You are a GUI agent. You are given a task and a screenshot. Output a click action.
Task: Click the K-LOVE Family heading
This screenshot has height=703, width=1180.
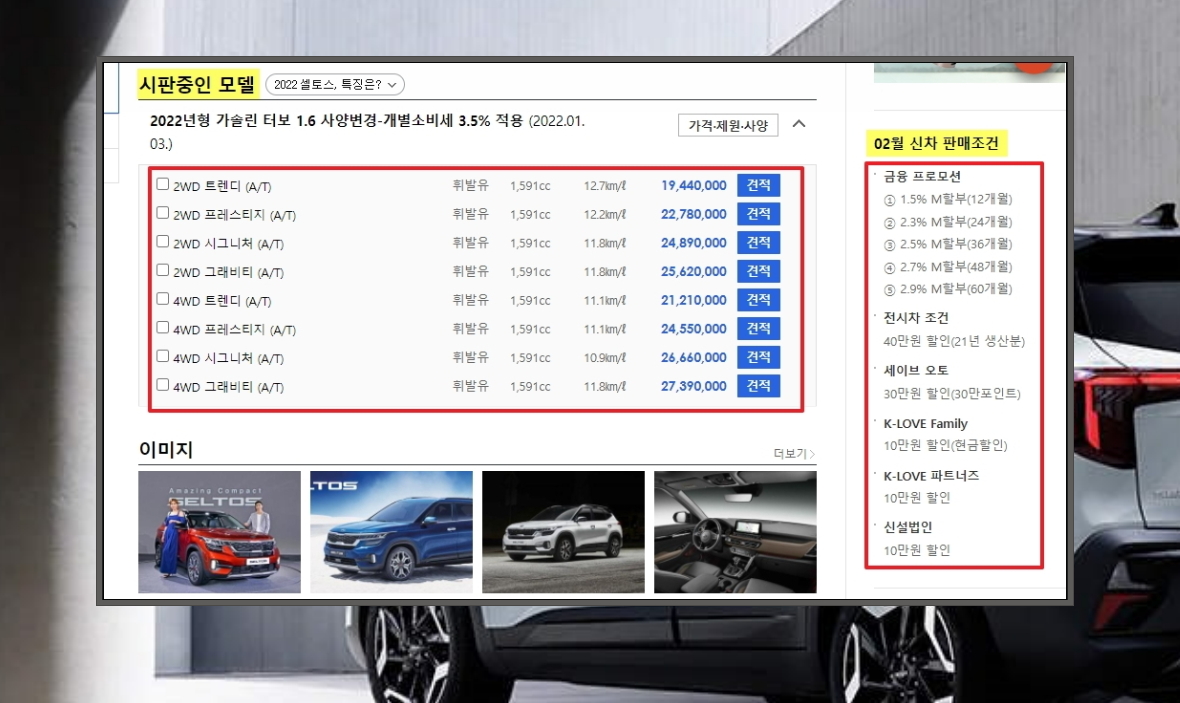pos(926,423)
